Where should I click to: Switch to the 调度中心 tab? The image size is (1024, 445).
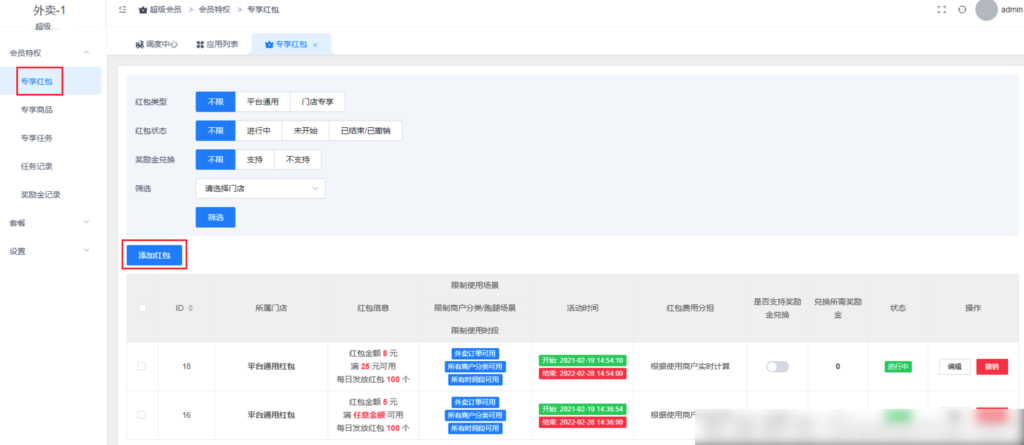156,44
